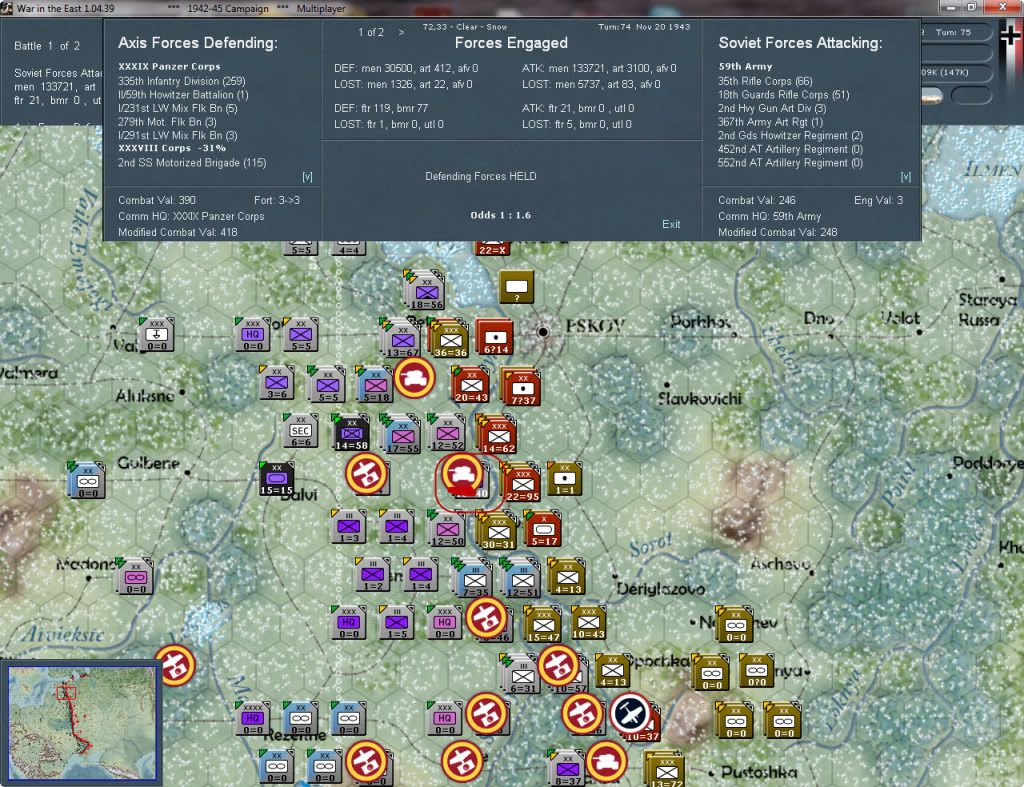Expand the Soviet Forces Attacking unit list
Viewport: 1024px width, 787px height.
905,177
